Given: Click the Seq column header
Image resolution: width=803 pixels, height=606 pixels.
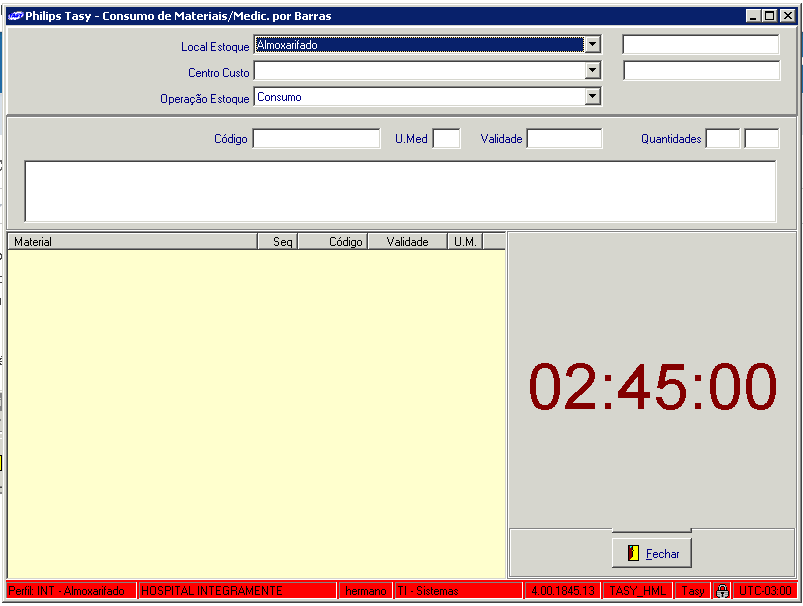Looking at the screenshot, I should click(278, 242).
